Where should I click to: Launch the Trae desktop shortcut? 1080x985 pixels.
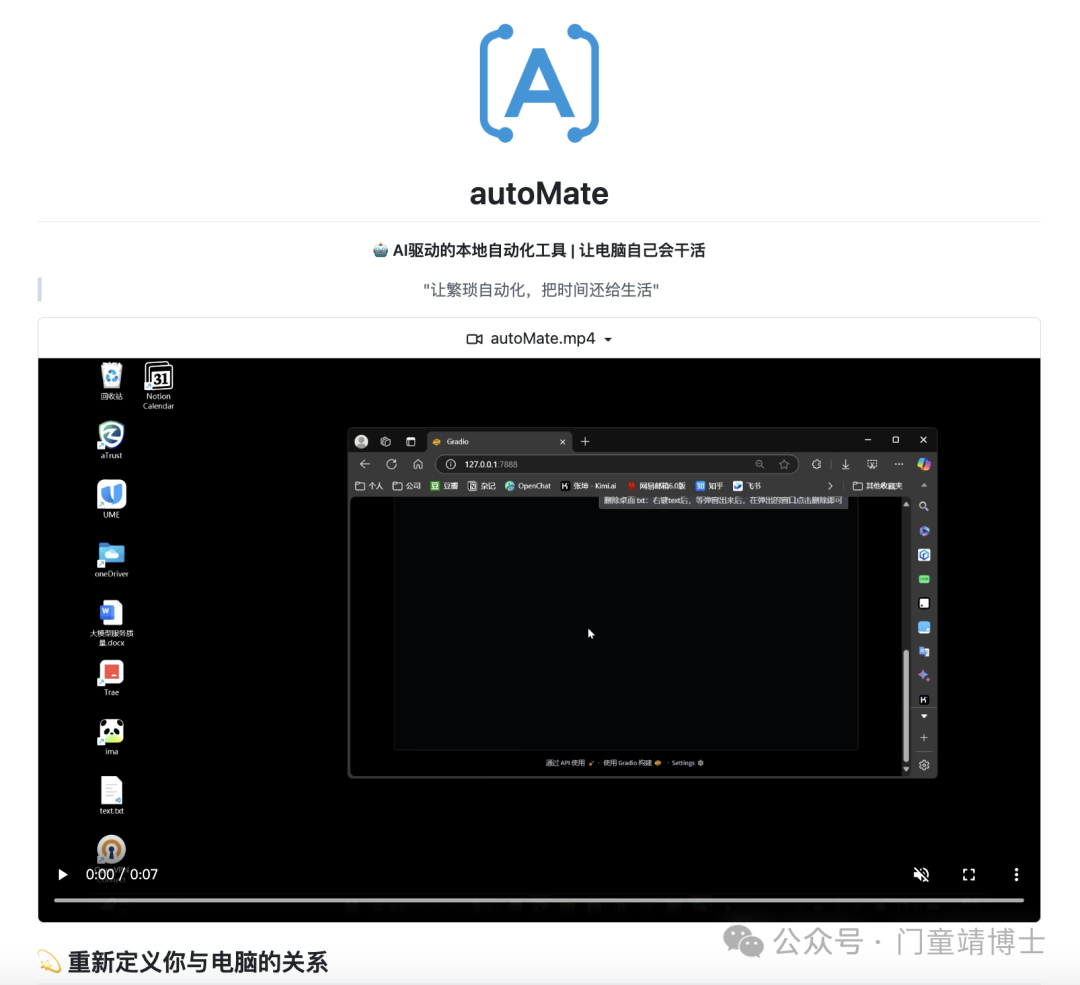point(112,678)
